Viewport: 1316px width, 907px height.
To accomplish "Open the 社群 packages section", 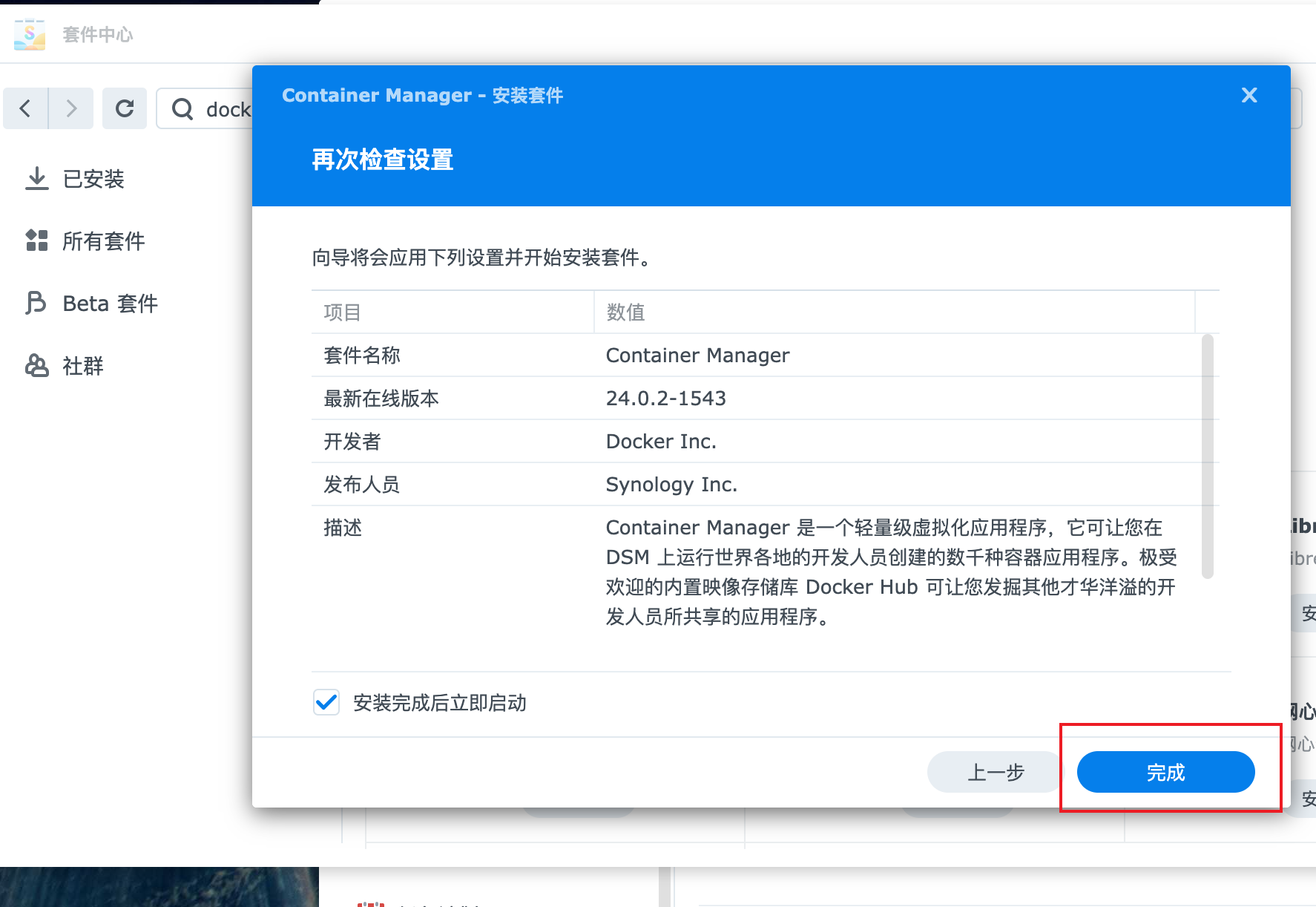I will tap(82, 365).
